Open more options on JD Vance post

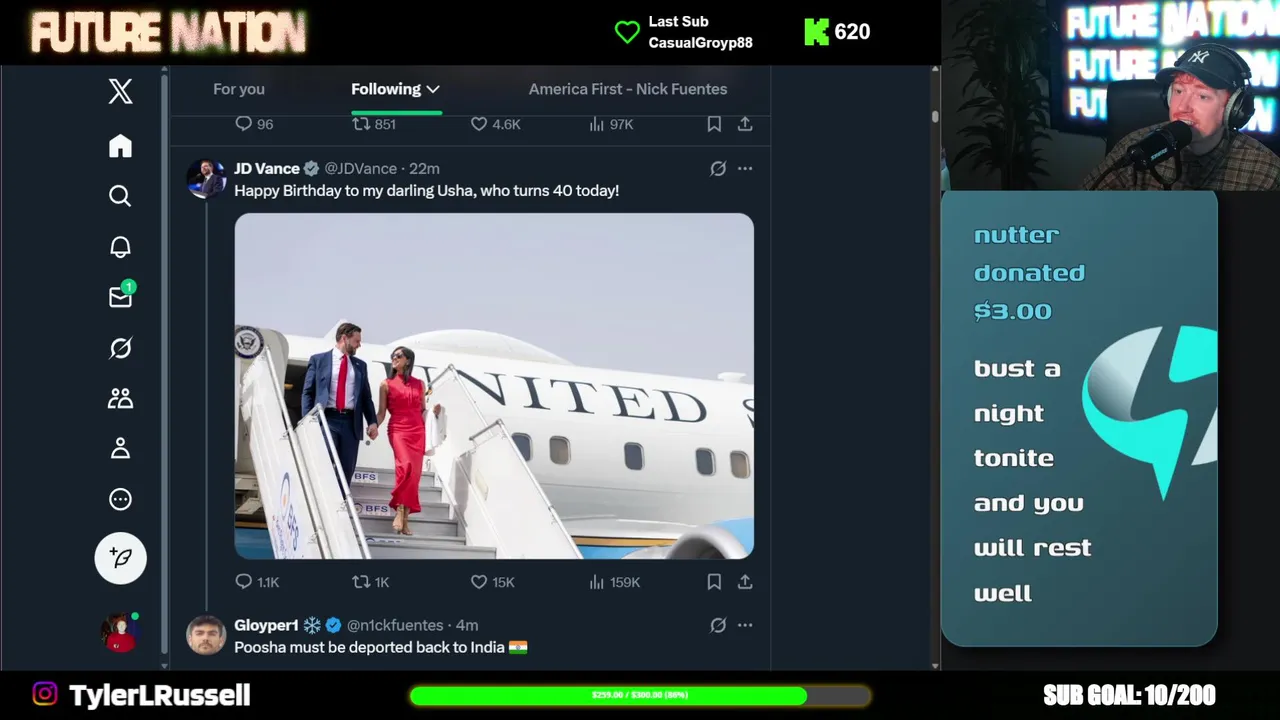click(x=745, y=168)
